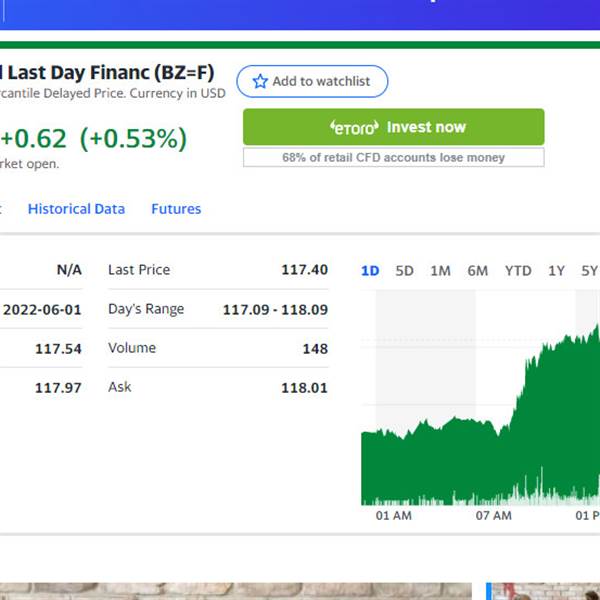The height and width of the screenshot is (600, 600).
Task: Click the blue banner at the top
Action: click(x=300, y=15)
